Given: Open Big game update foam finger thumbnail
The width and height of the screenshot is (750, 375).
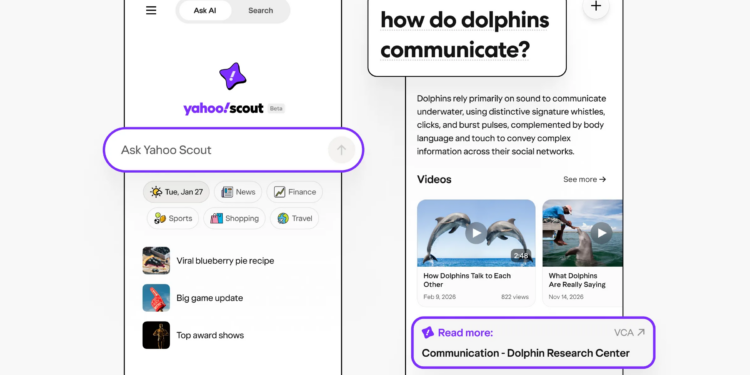Looking at the screenshot, I should point(156,298).
